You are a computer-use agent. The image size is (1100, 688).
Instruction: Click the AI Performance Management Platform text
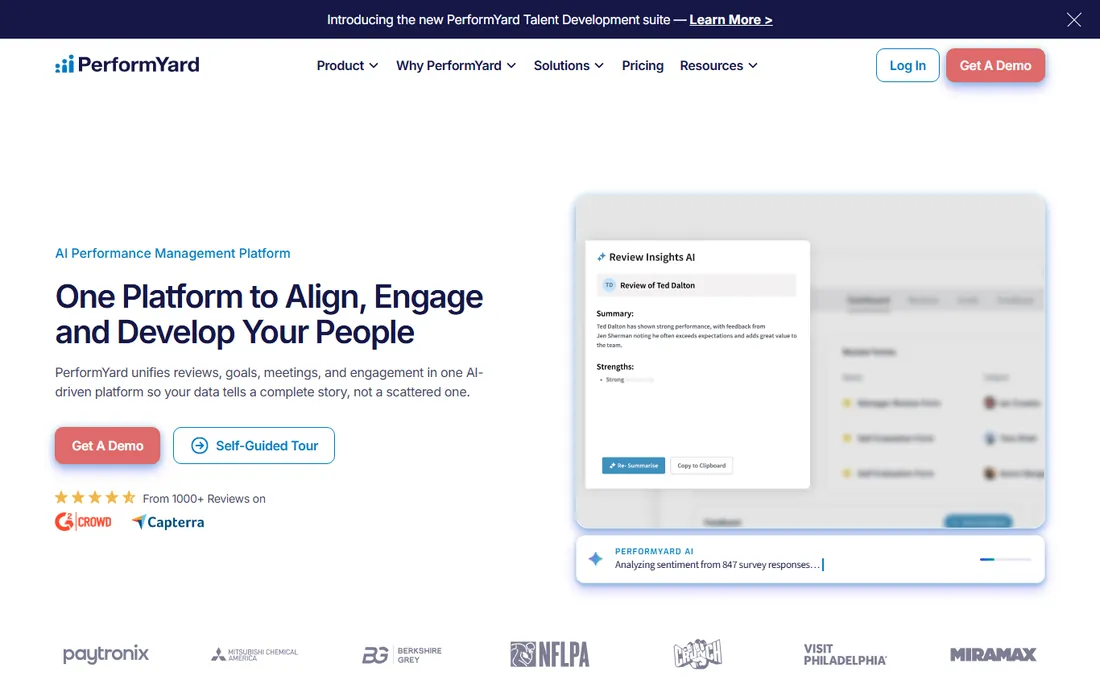[x=173, y=253]
